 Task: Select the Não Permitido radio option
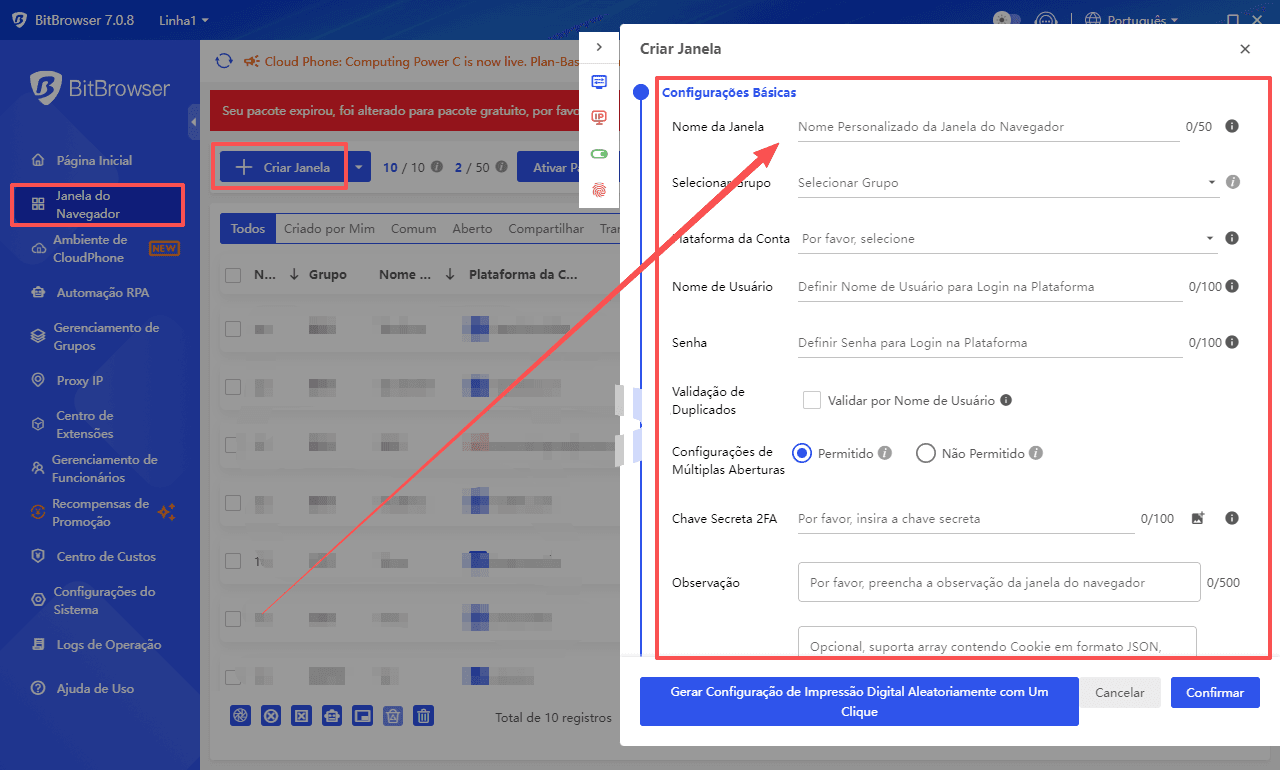coord(925,453)
